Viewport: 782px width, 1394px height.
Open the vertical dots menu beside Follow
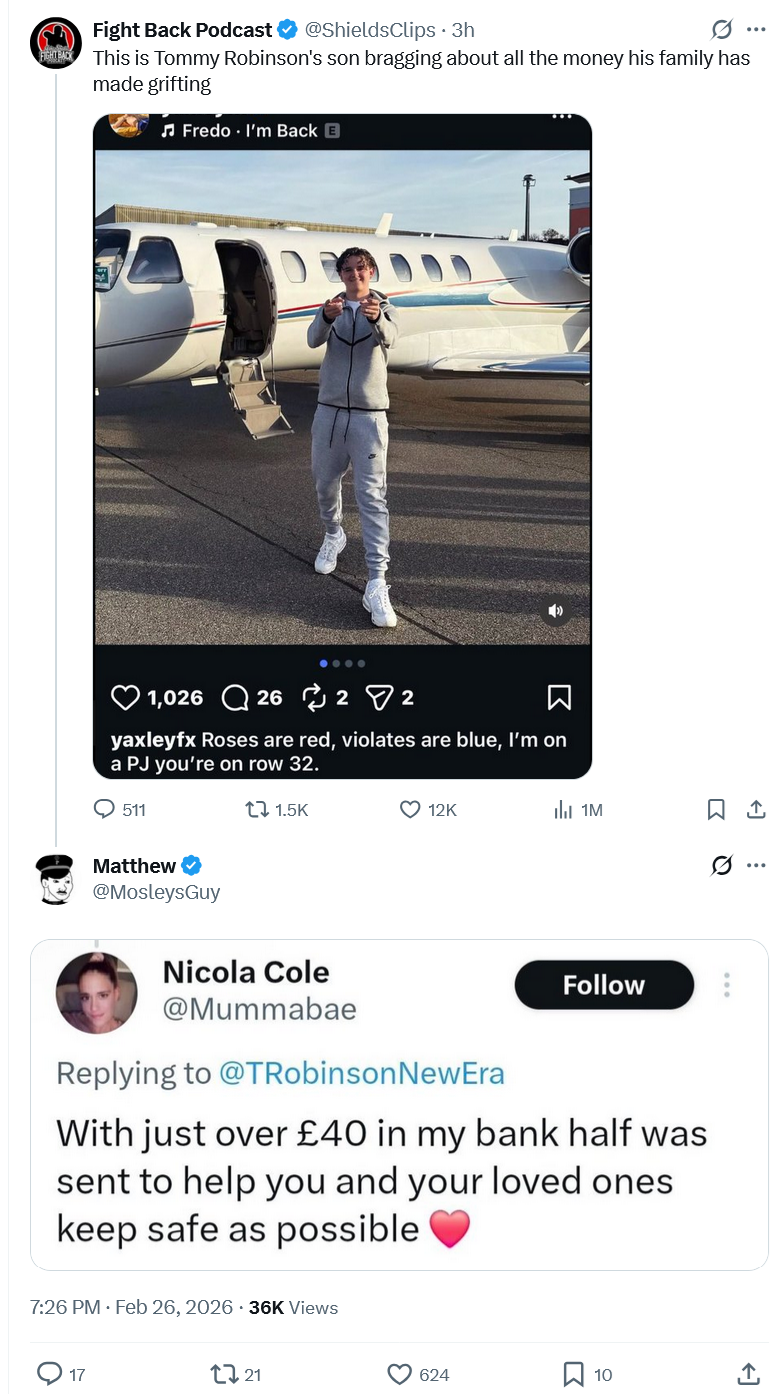pyautogui.click(x=727, y=985)
